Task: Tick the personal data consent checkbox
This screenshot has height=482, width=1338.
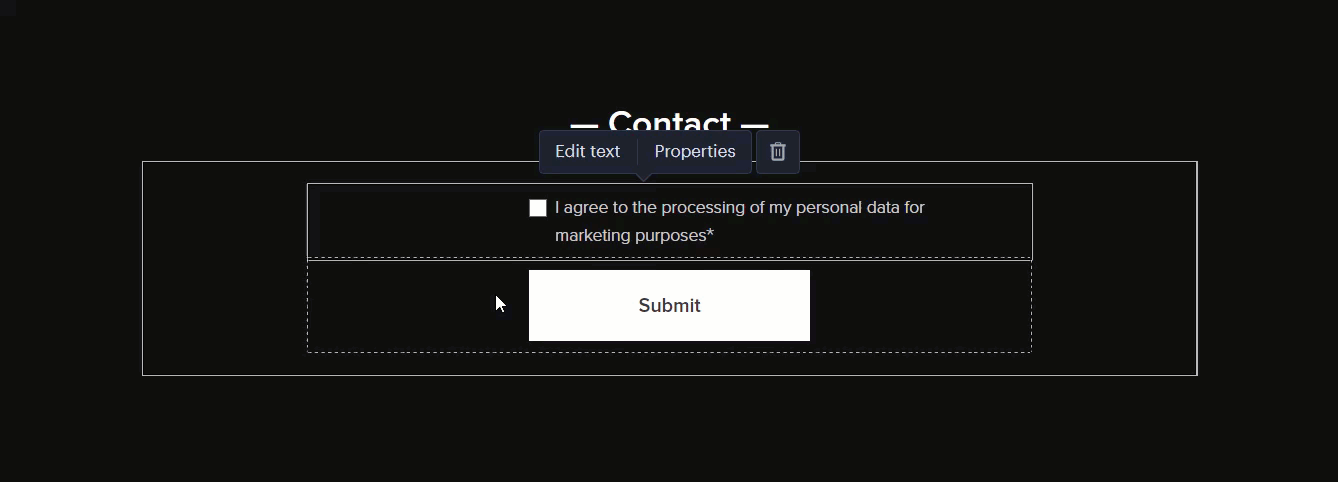Action: click(538, 208)
